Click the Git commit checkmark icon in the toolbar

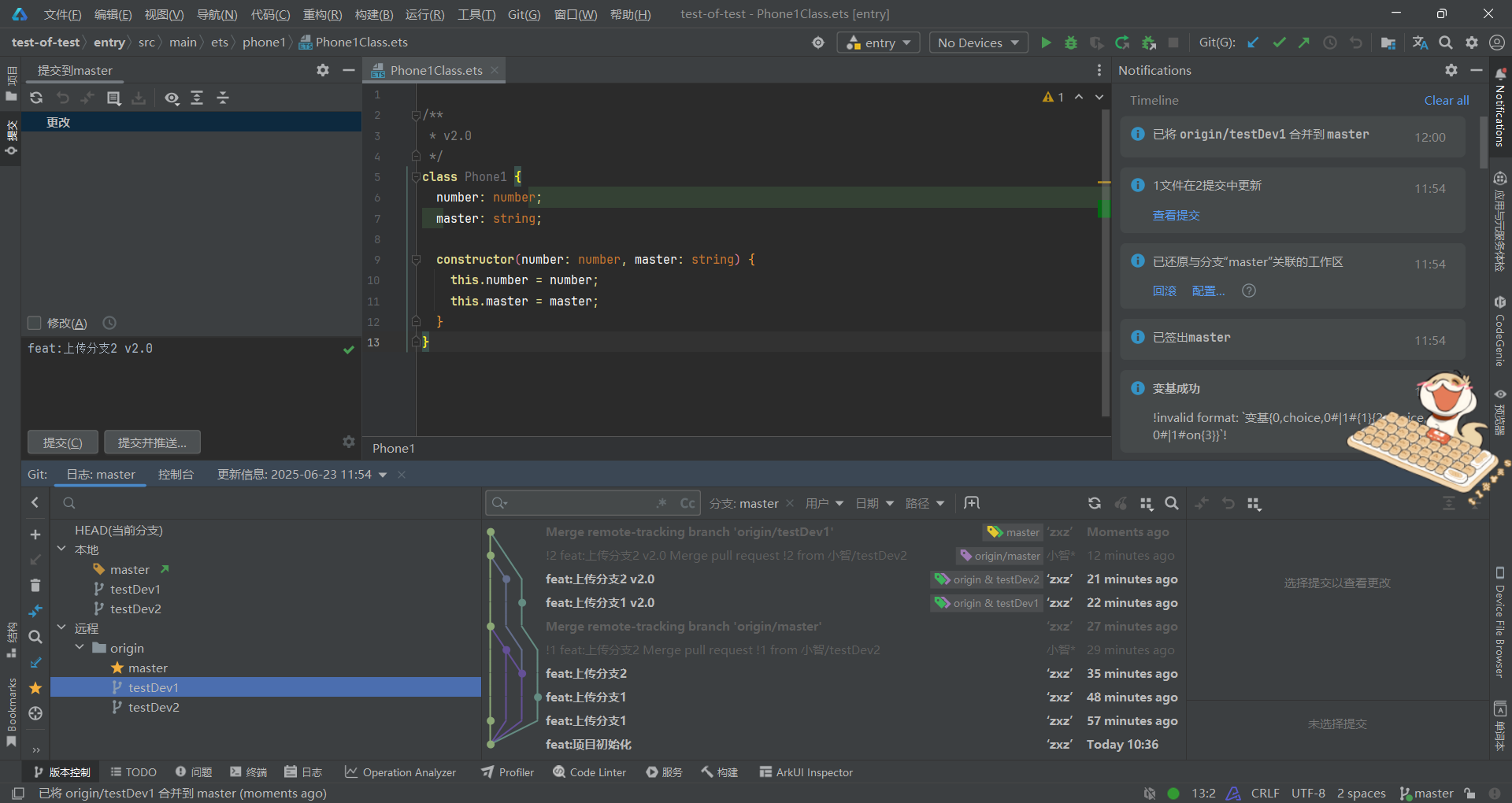[x=1279, y=43]
